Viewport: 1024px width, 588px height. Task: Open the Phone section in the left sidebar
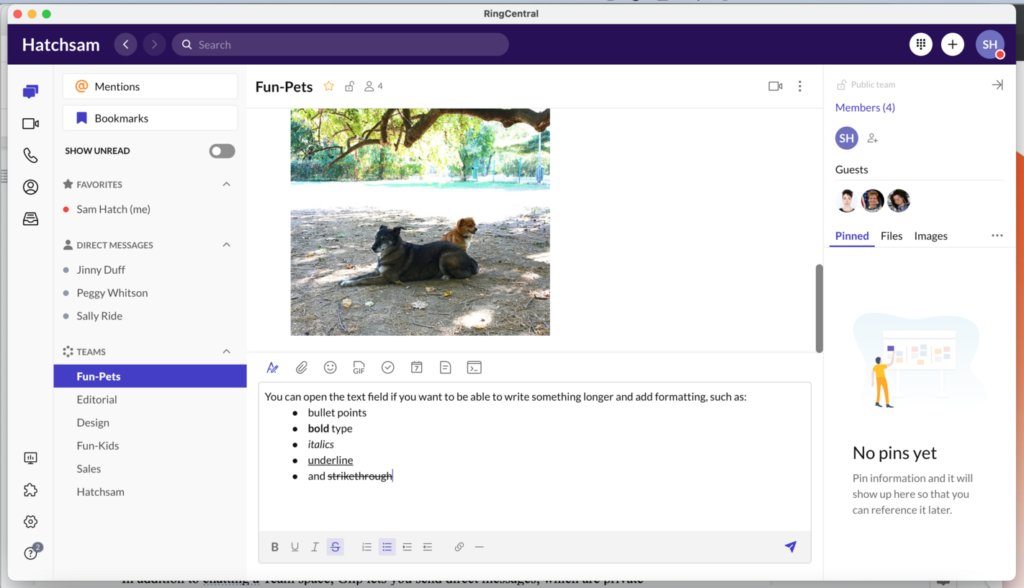point(30,155)
